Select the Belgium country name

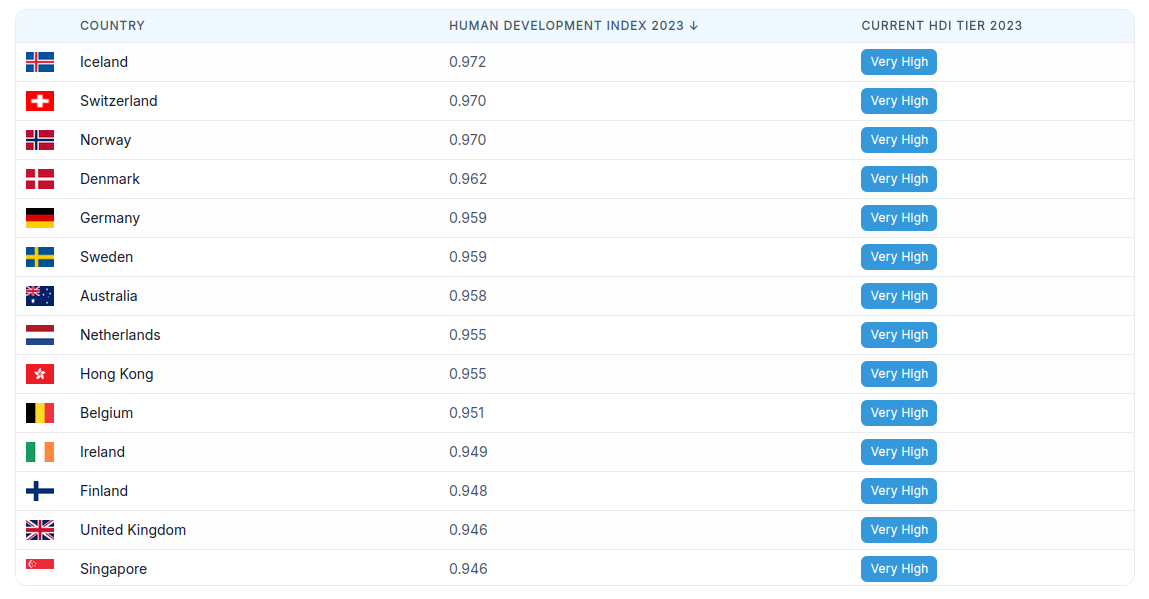107,413
